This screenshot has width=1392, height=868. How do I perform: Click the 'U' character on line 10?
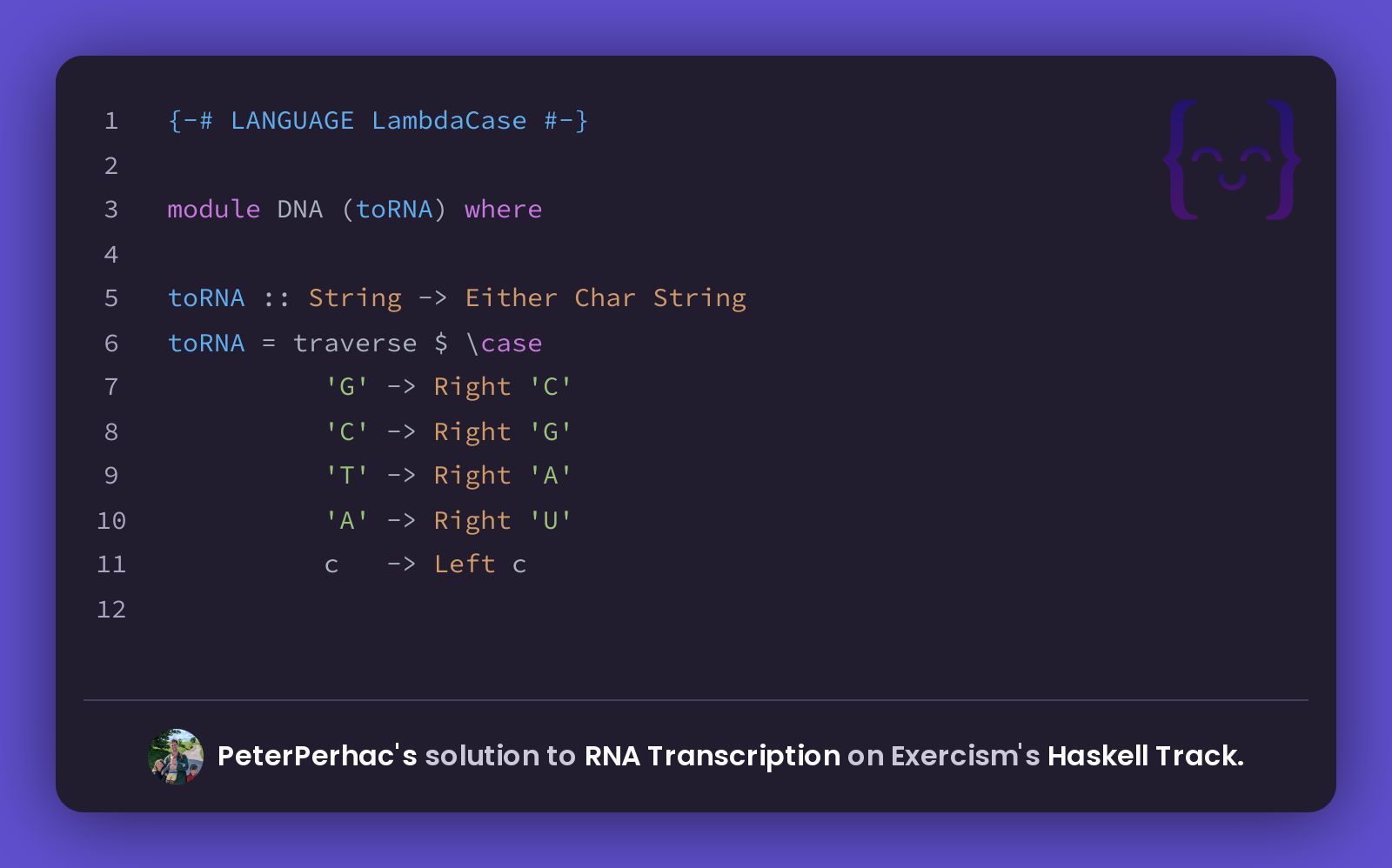[x=551, y=520]
